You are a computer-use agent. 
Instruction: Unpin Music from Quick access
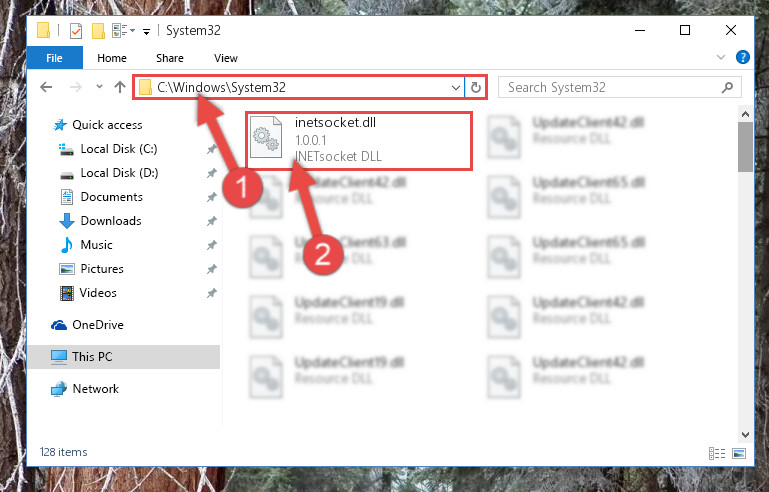pos(211,245)
